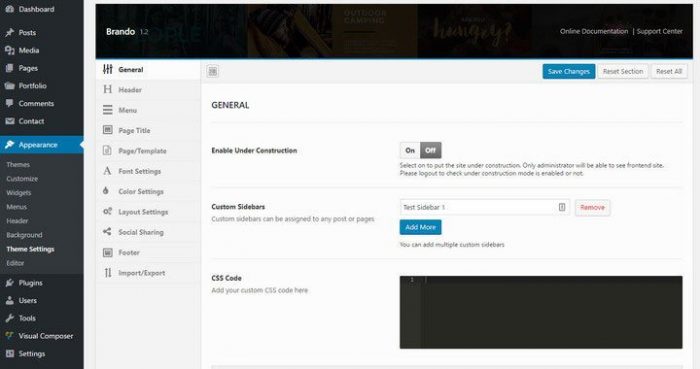Click the Tools wrench icon
Screen dimensions: 700x369
(9, 318)
